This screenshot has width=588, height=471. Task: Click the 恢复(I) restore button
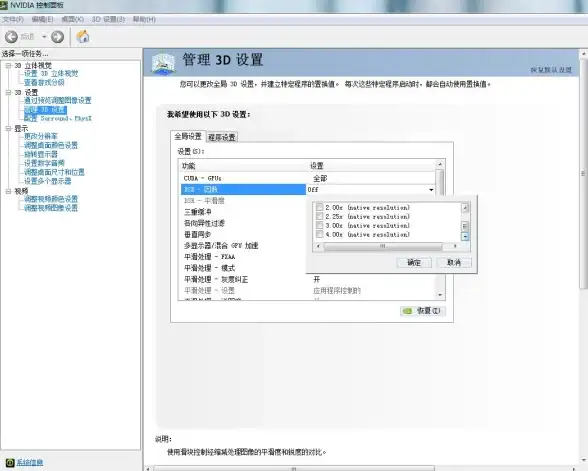pyautogui.click(x=423, y=310)
